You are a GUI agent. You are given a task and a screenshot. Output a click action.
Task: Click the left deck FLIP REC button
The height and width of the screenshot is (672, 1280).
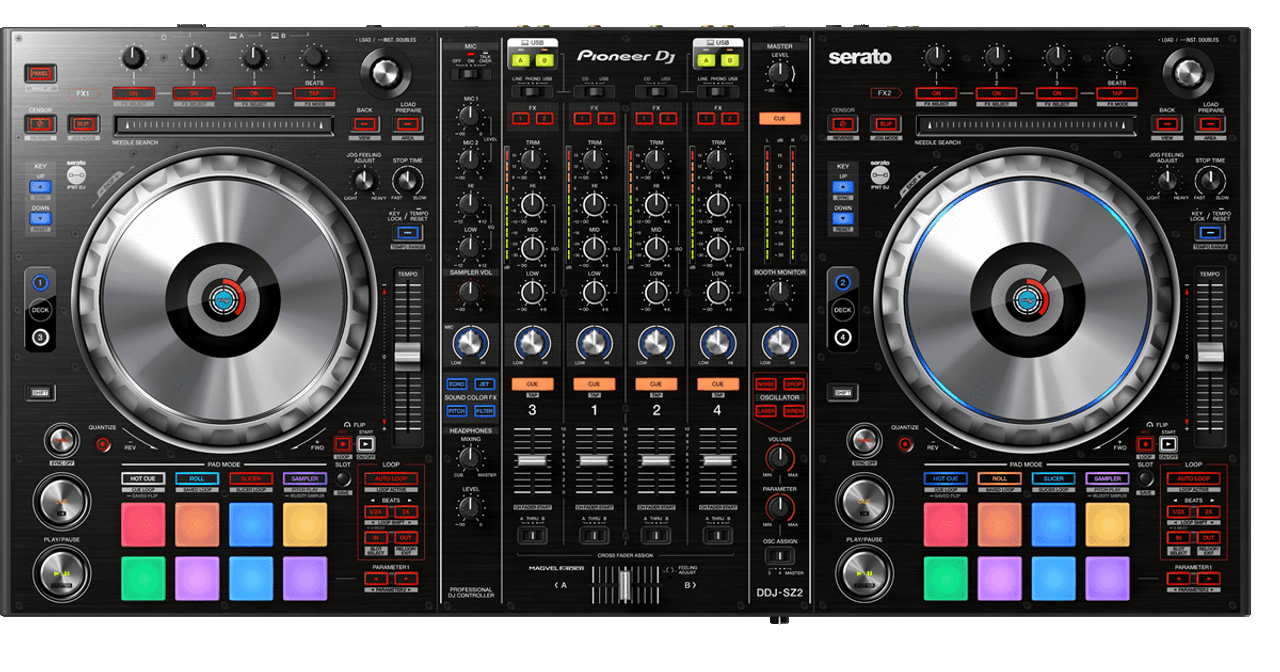click(343, 444)
